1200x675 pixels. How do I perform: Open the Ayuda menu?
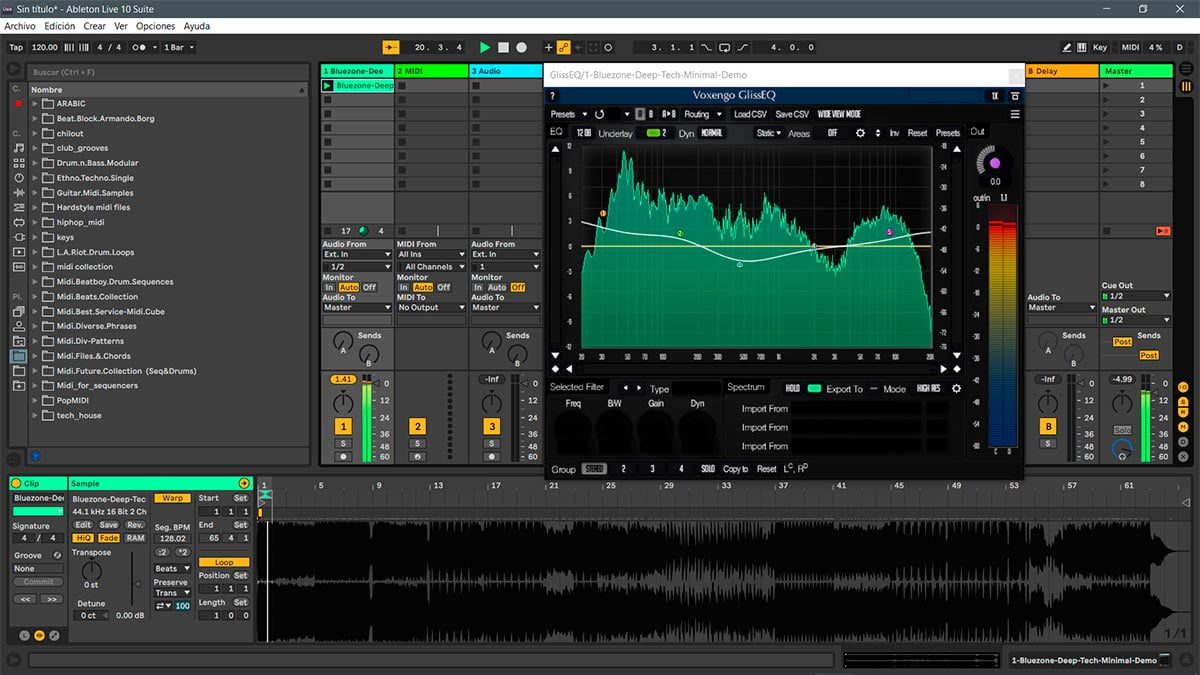pyautogui.click(x=197, y=26)
